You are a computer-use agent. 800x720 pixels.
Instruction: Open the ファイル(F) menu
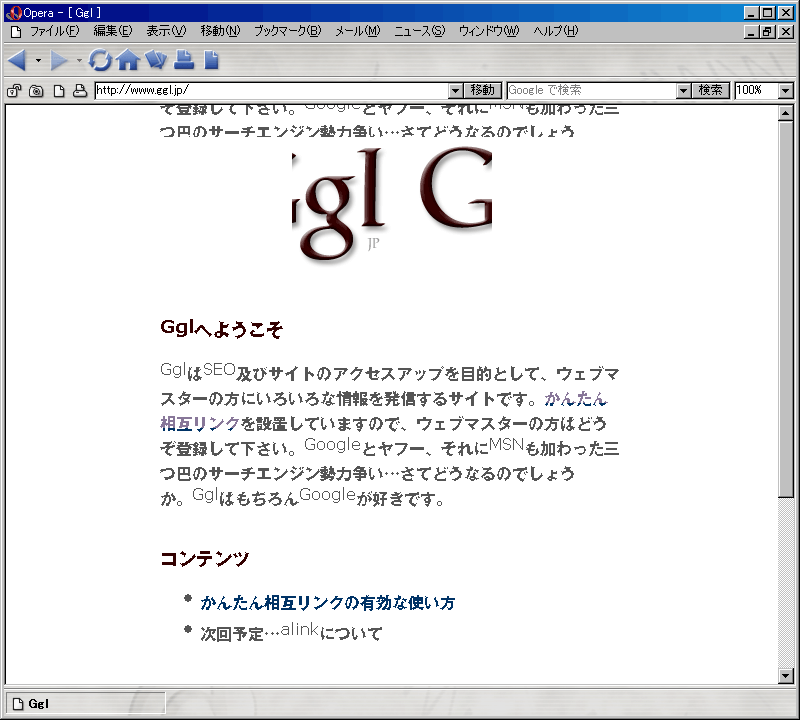pos(55,31)
